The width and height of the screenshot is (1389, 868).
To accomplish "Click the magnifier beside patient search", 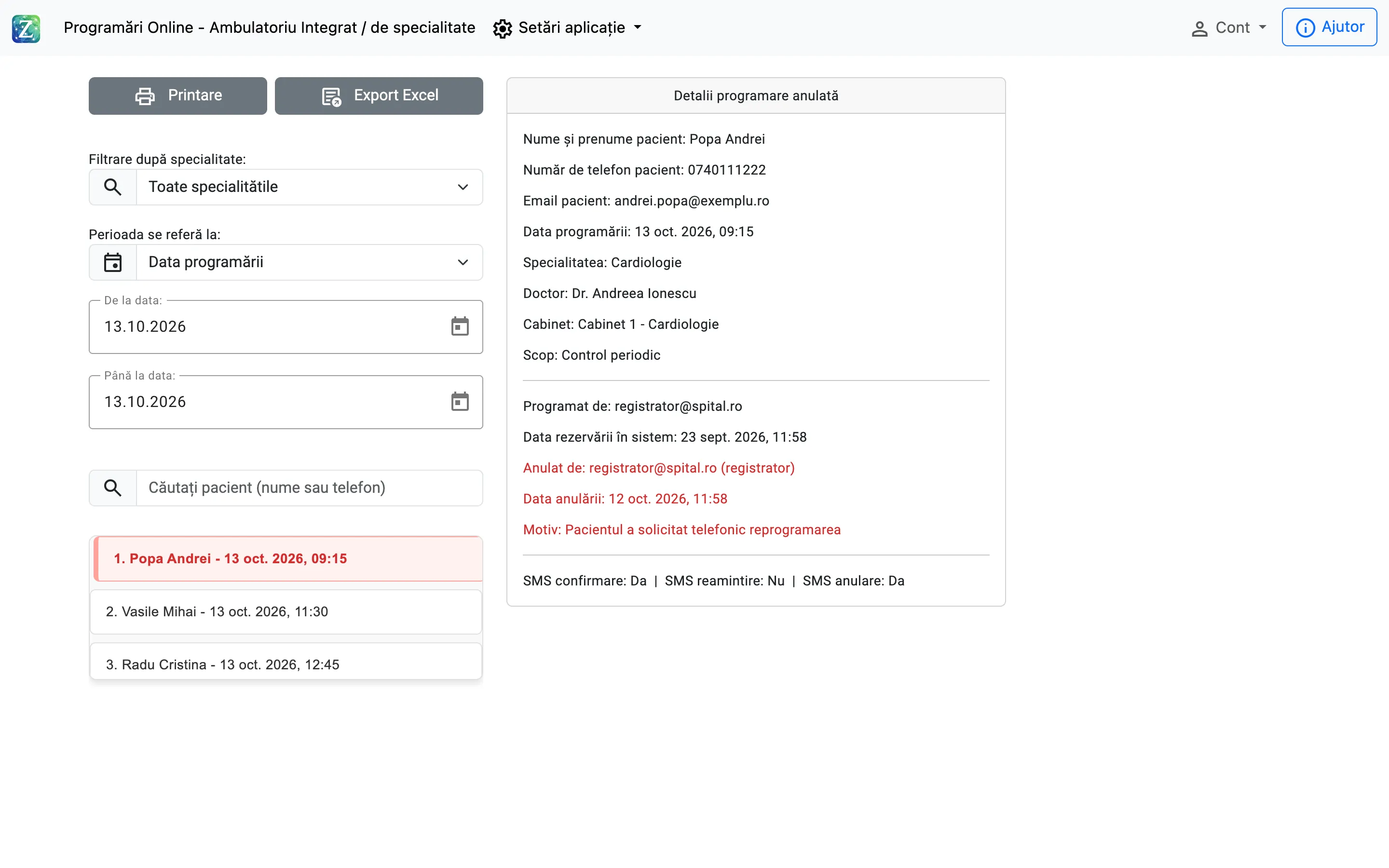I will tap(112, 488).
